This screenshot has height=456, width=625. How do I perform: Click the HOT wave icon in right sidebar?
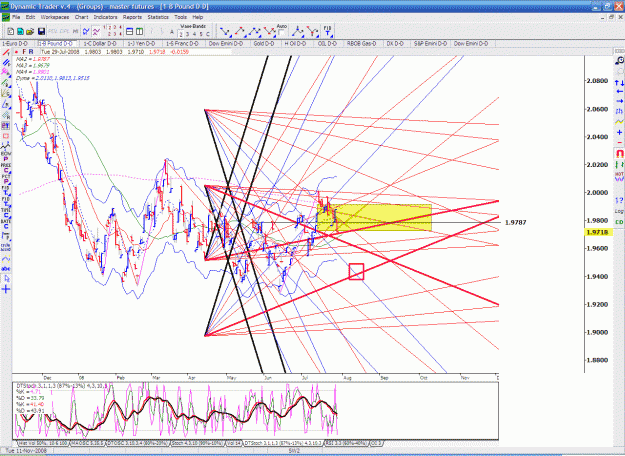coord(619,176)
